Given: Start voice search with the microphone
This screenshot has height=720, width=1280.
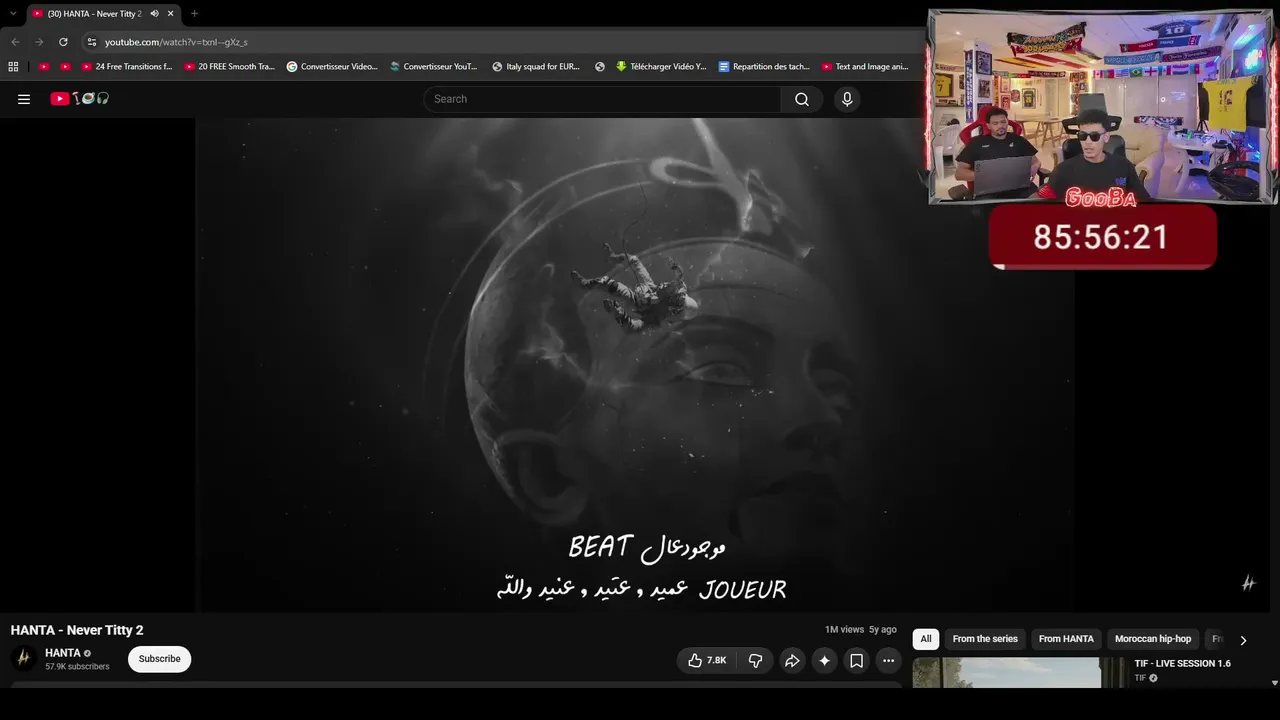Looking at the screenshot, I should (x=847, y=99).
